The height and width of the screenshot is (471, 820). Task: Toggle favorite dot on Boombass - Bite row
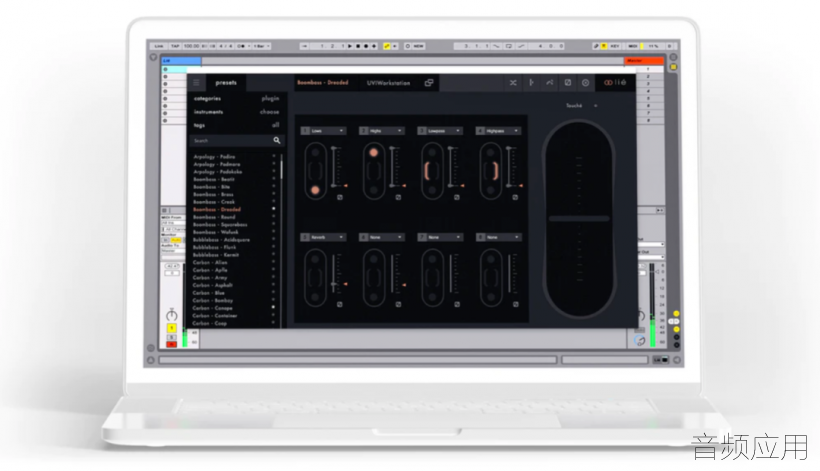[273, 187]
